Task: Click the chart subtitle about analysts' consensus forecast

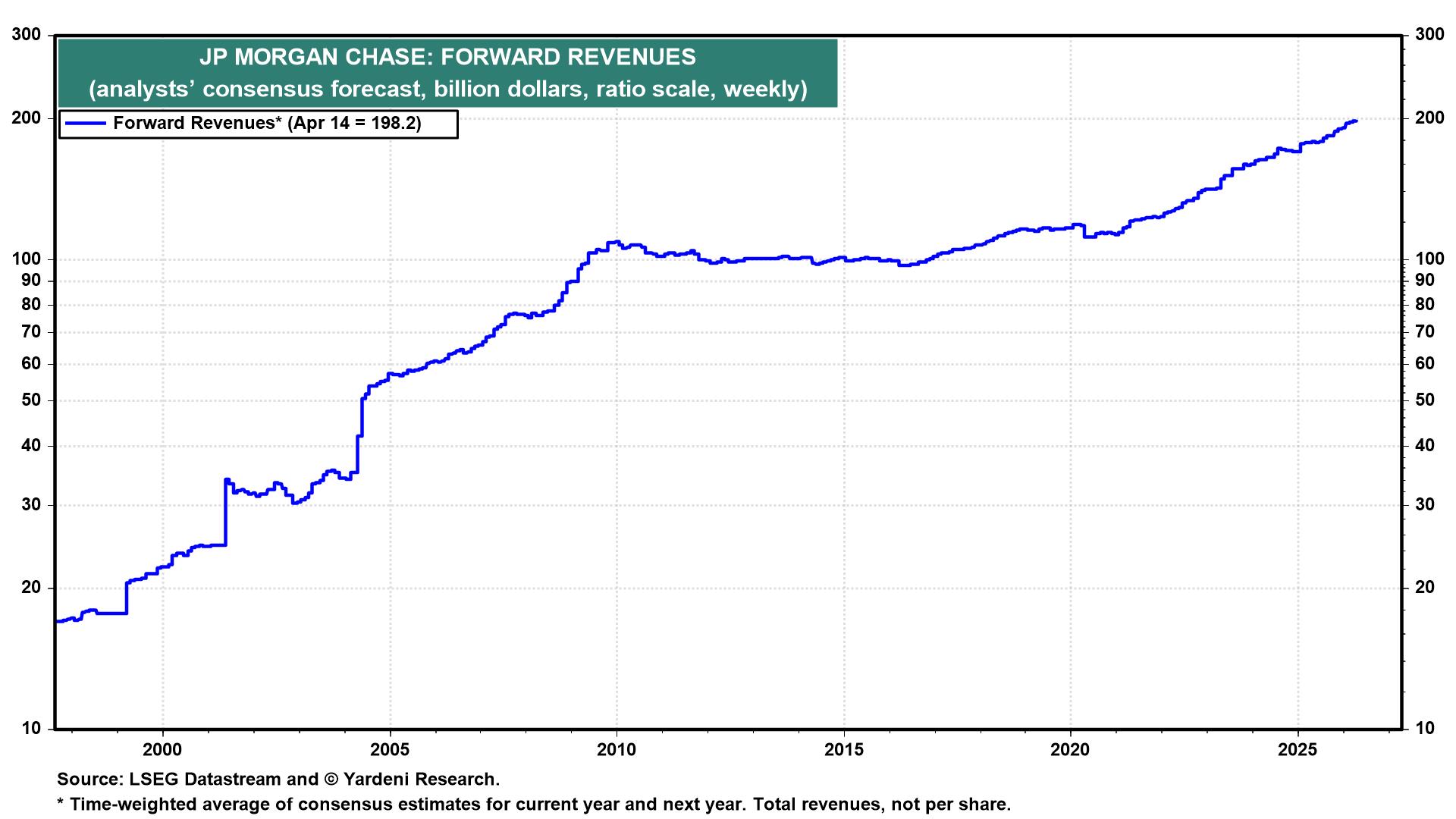Action: pos(447,89)
